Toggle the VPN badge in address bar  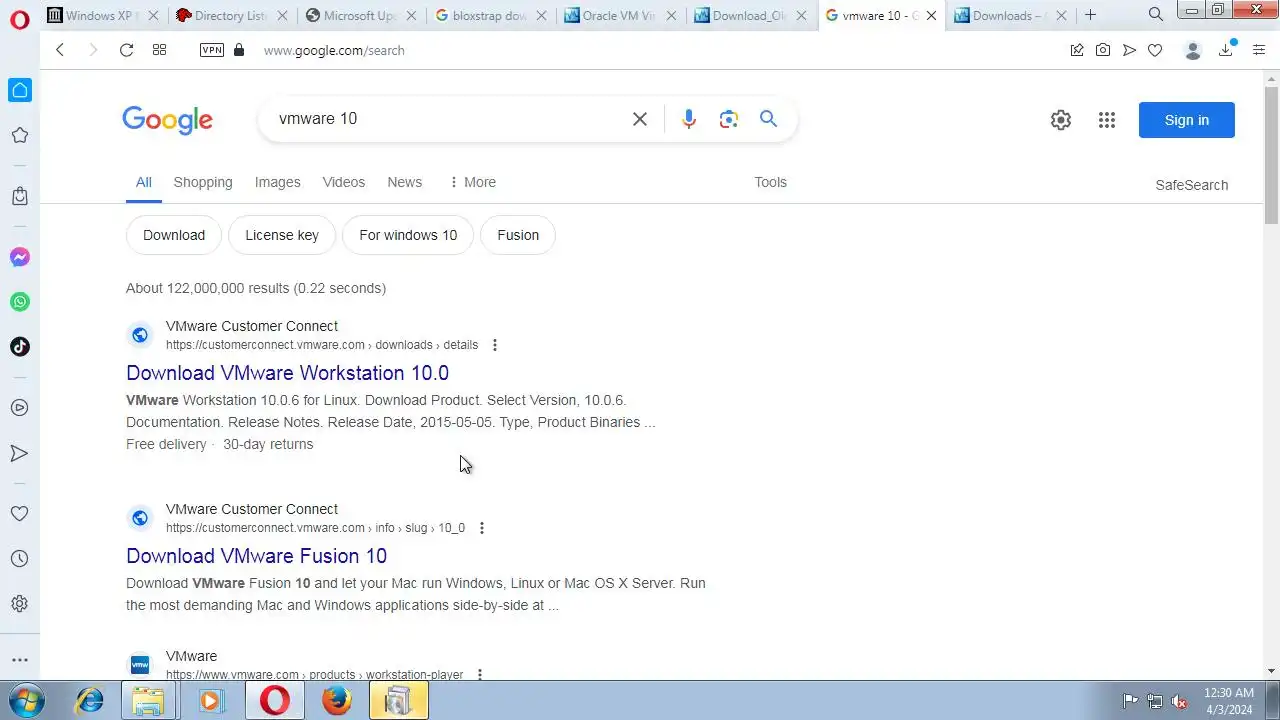[212, 50]
